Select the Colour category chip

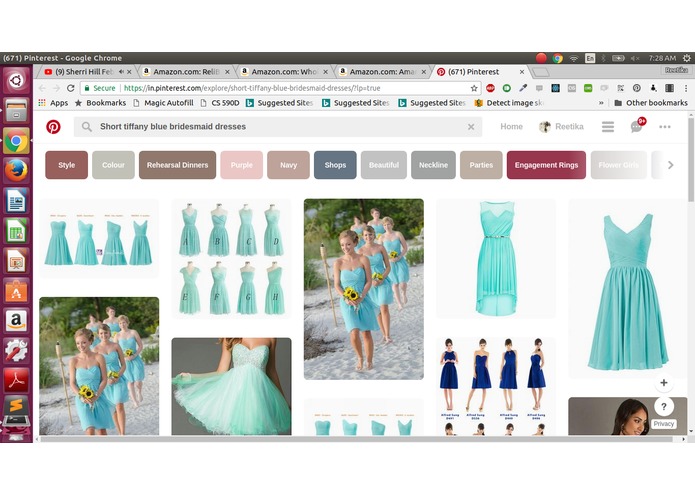click(113, 165)
